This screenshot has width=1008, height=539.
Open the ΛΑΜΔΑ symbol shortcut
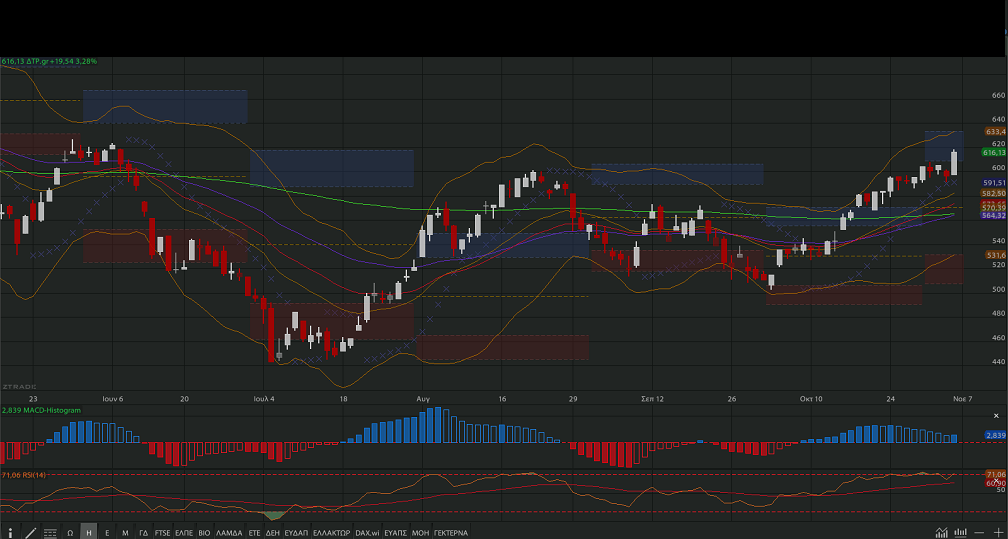pos(229,533)
